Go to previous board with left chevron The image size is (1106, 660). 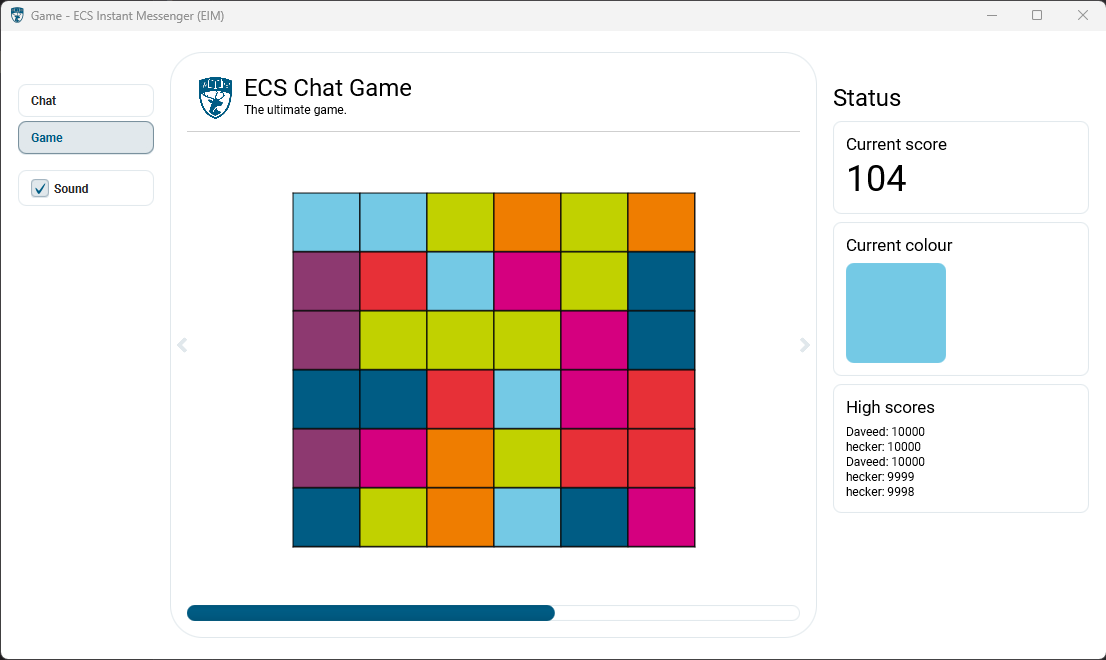pyautogui.click(x=182, y=345)
